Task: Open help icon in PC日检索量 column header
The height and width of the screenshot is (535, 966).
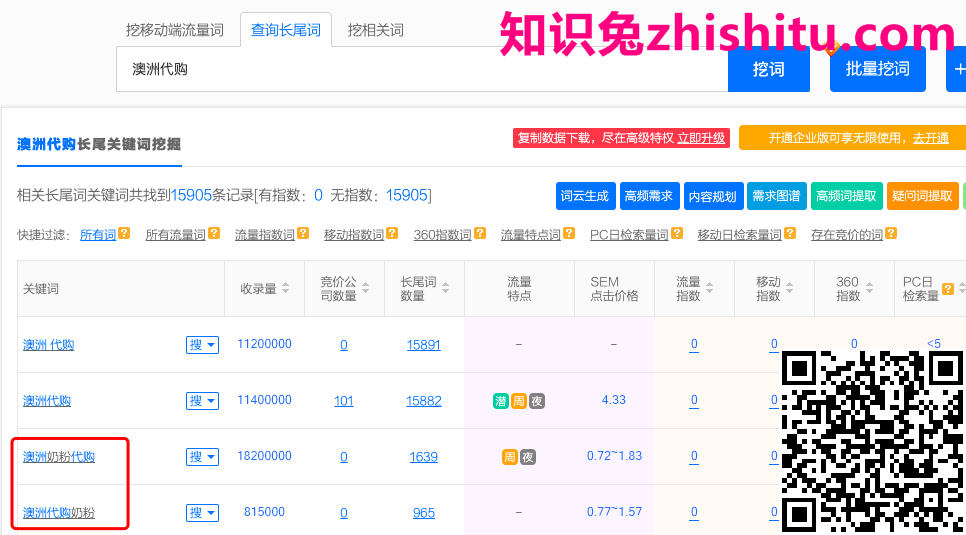Action: pyautogui.click(x=948, y=288)
